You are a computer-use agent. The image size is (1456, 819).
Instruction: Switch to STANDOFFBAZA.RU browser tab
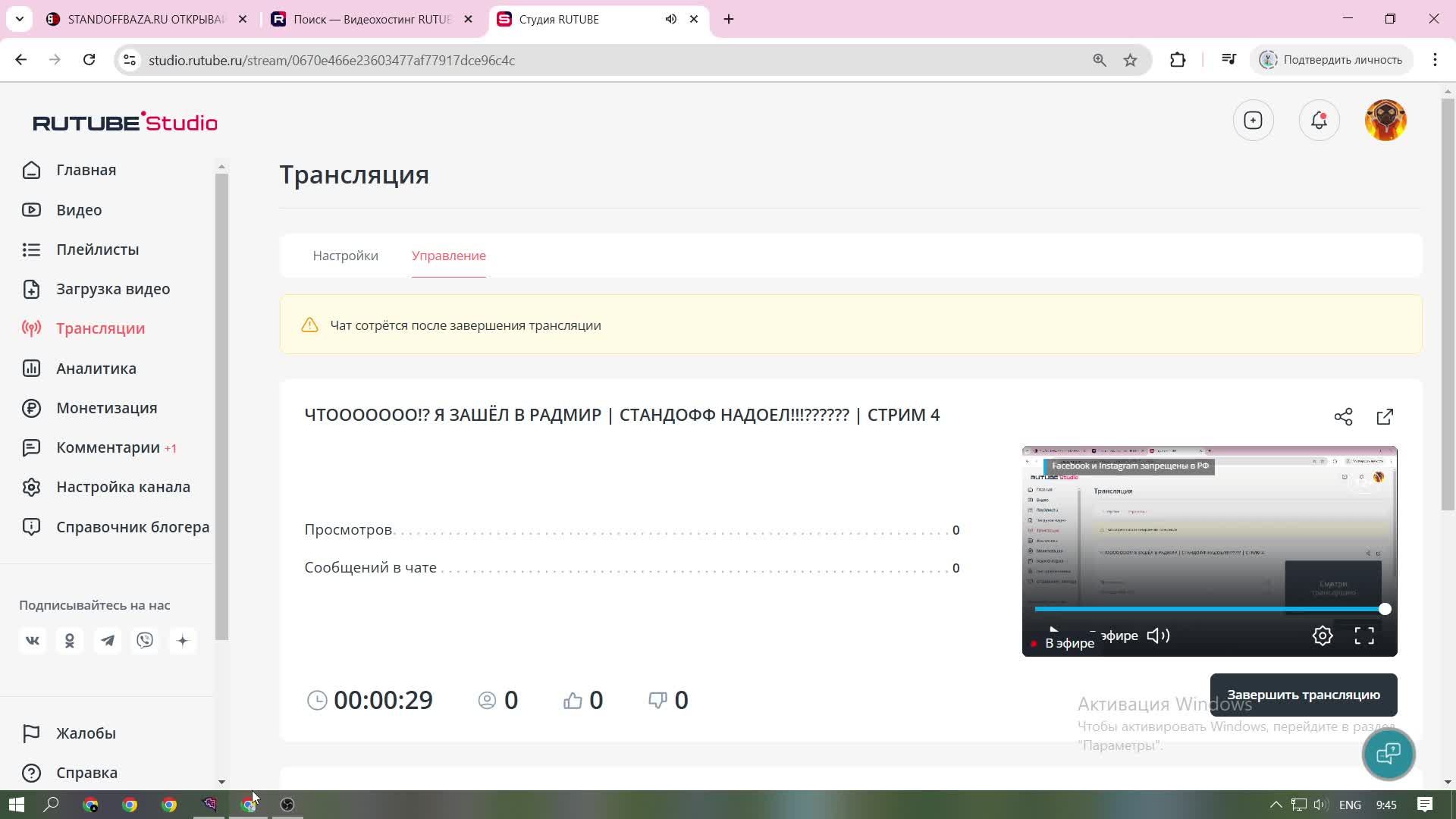[147, 19]
